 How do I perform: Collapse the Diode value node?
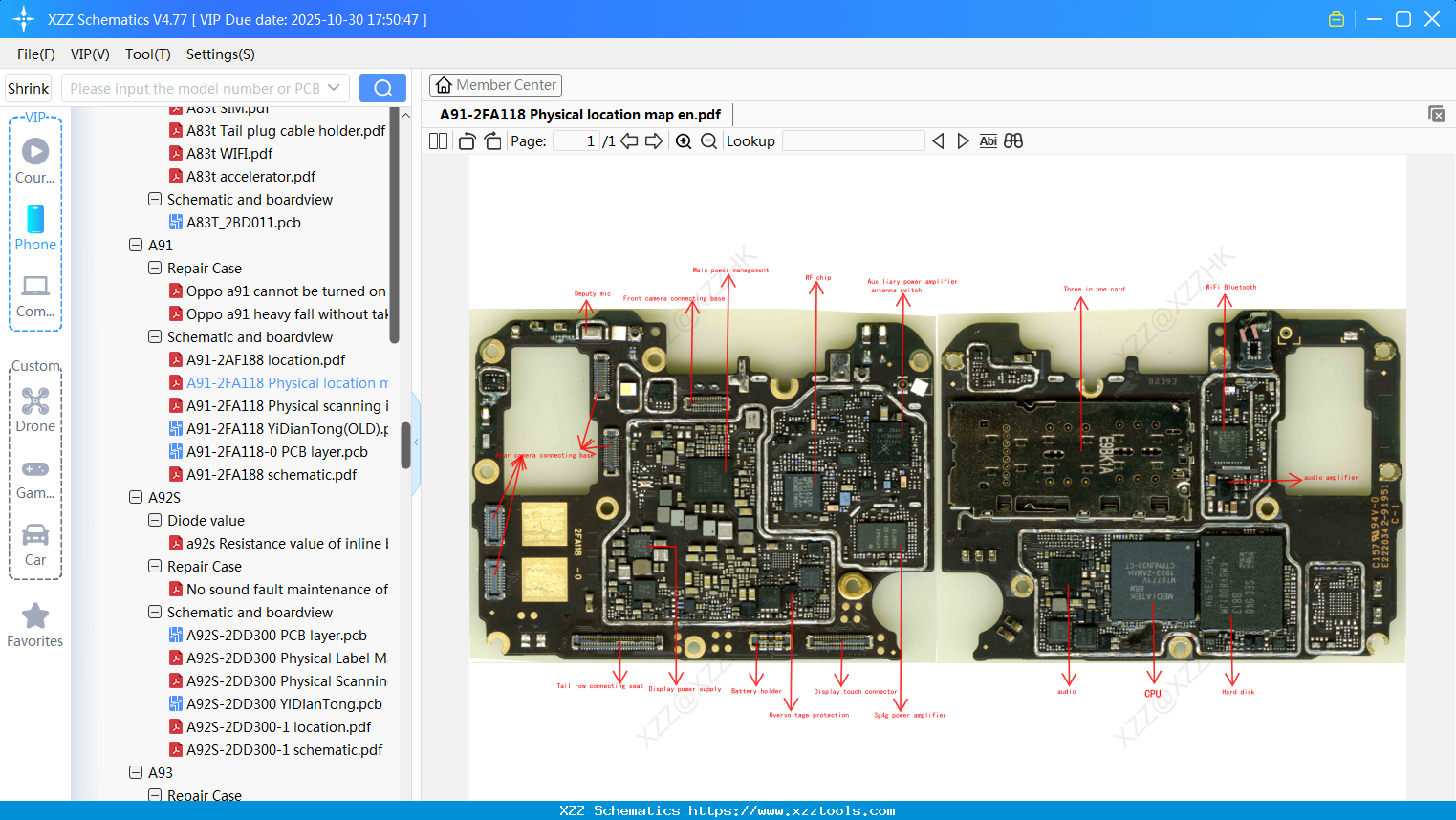(x=155, y=520)
